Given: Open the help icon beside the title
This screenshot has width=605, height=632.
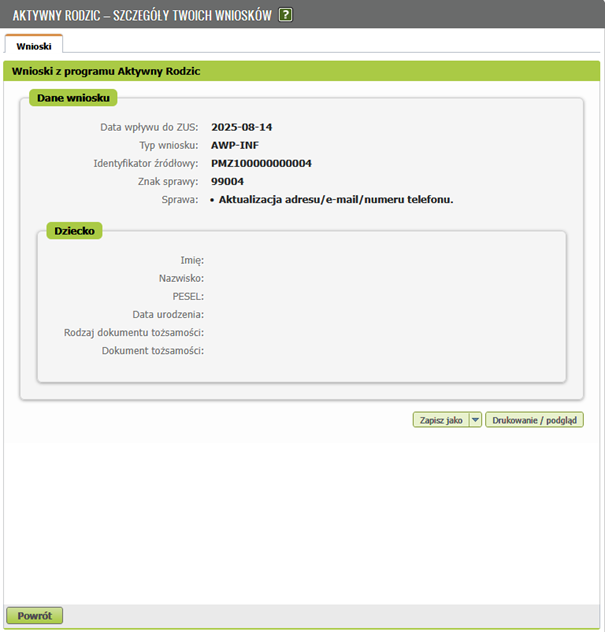Looking at the screenshot, I should coord(286,15).
